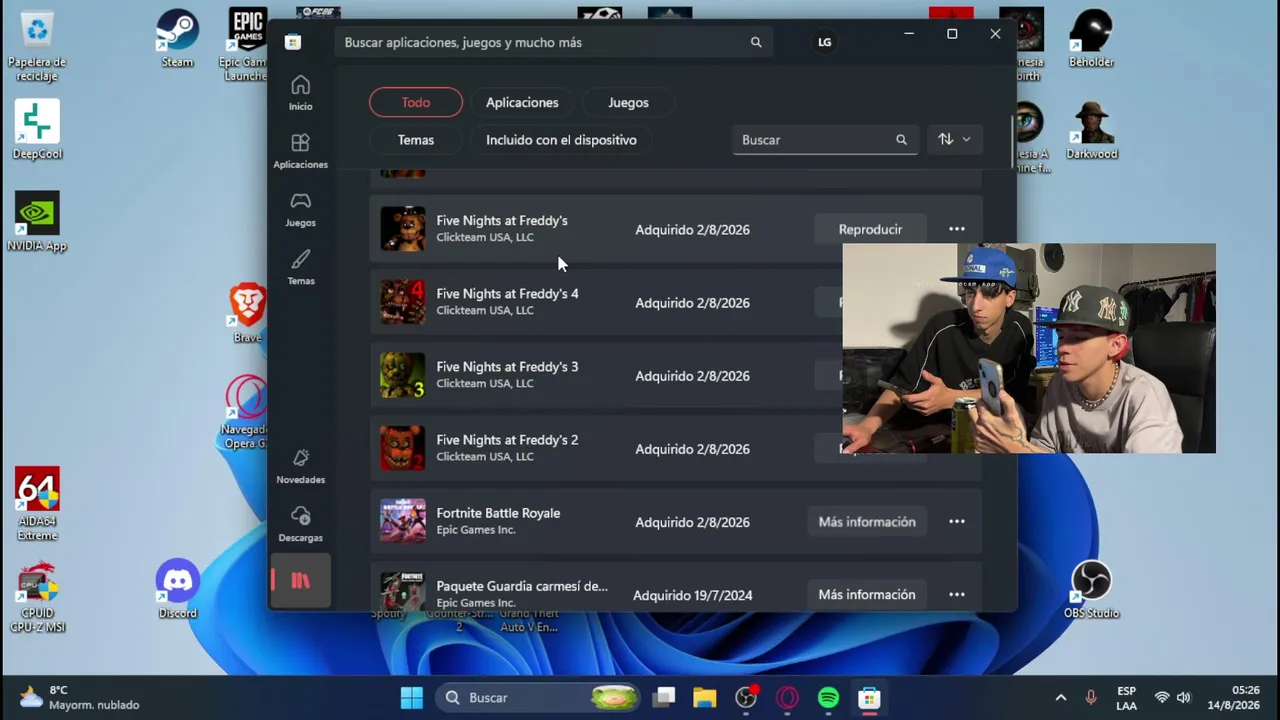
Task: Open Task View on the taskbar
Action: (x=664, y=698)
